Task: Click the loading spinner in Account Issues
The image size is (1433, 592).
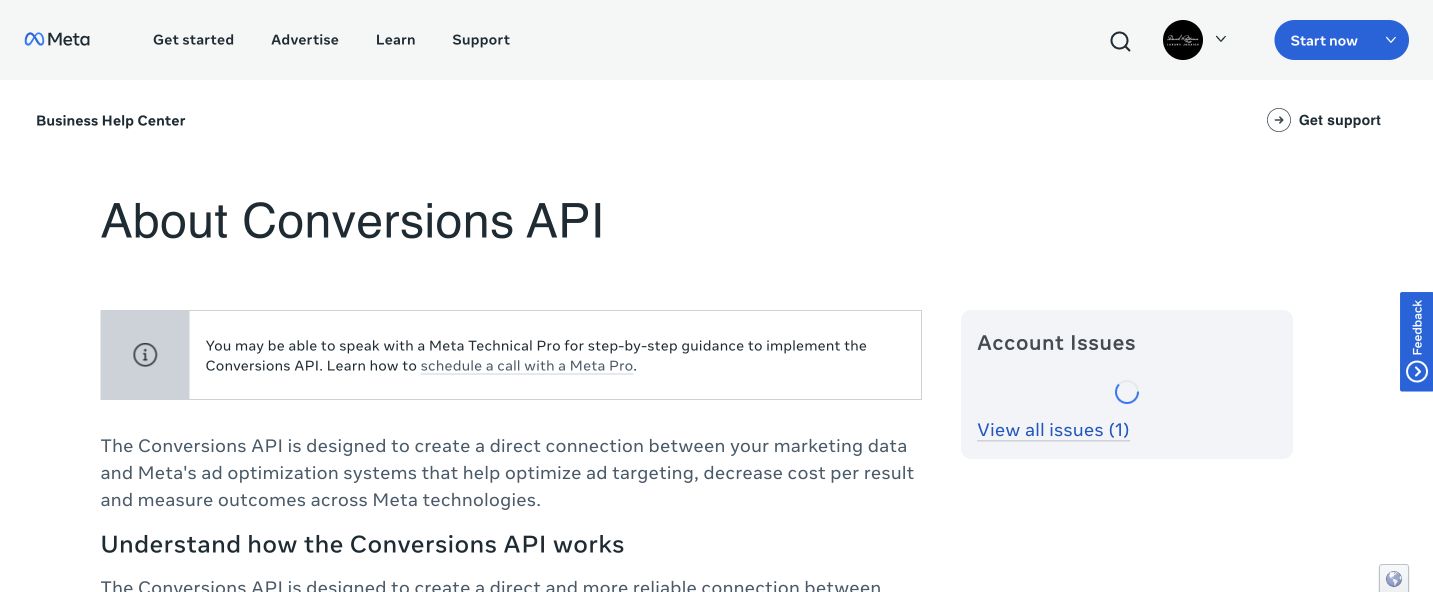Action: point(1127,392)
